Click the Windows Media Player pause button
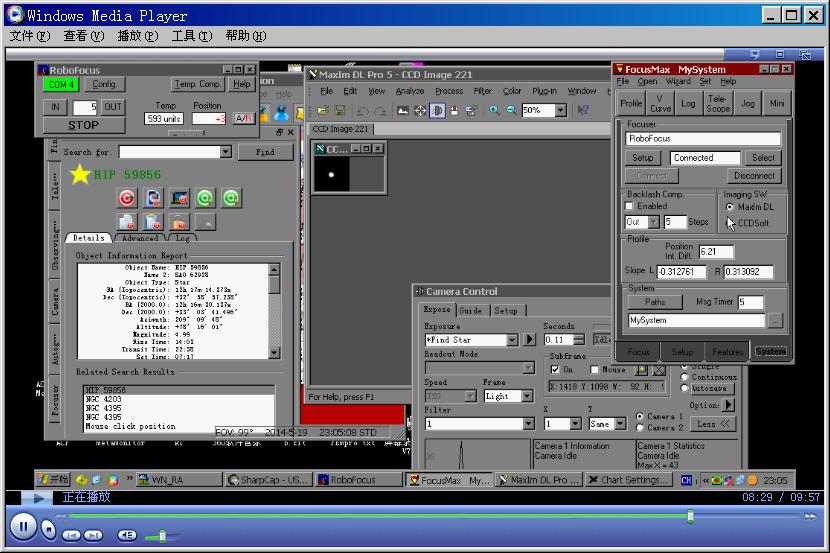The height and width of the screenshot is (553, 830). click(x=23, y=526)
